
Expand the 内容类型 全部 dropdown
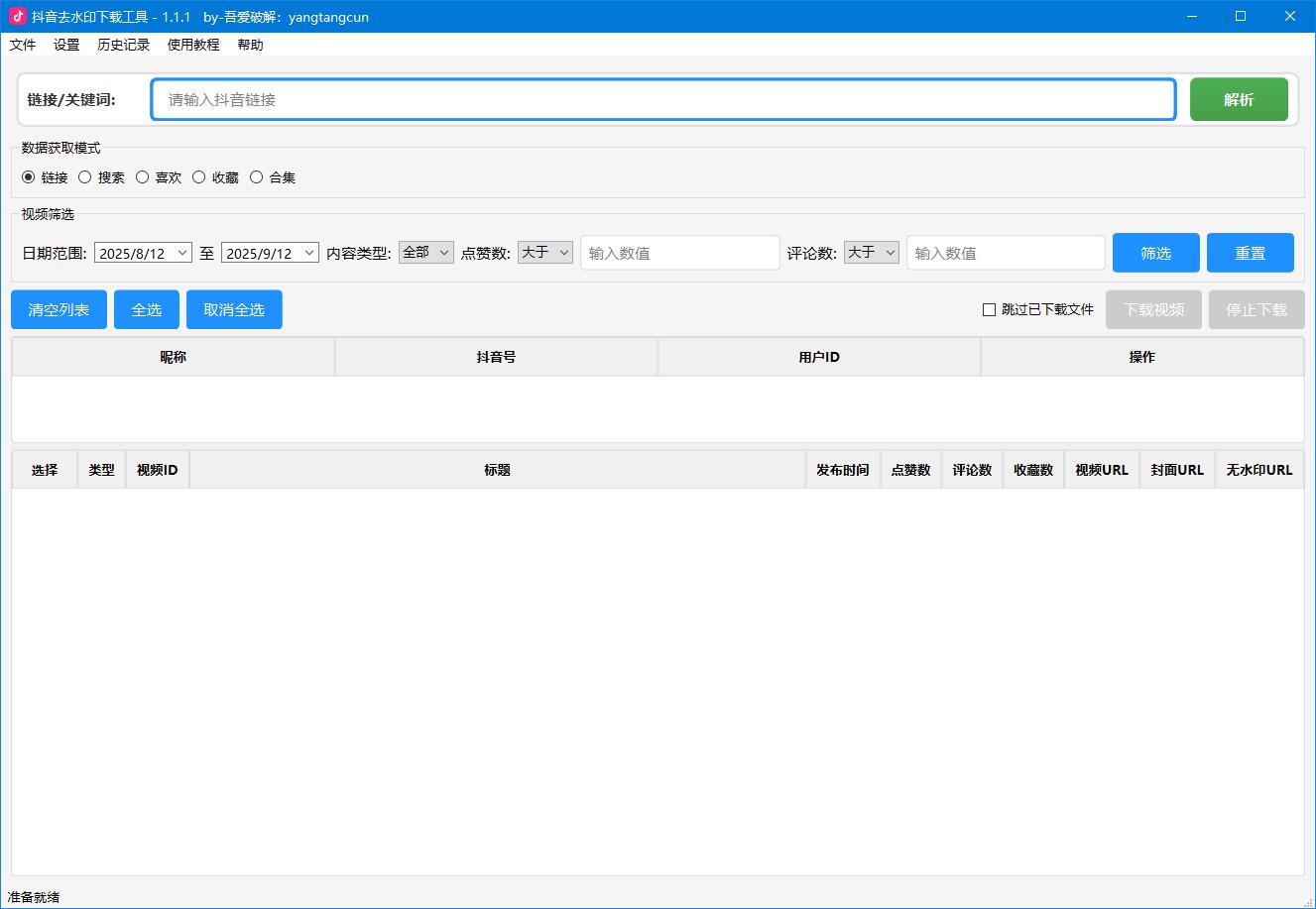point(425,253)
